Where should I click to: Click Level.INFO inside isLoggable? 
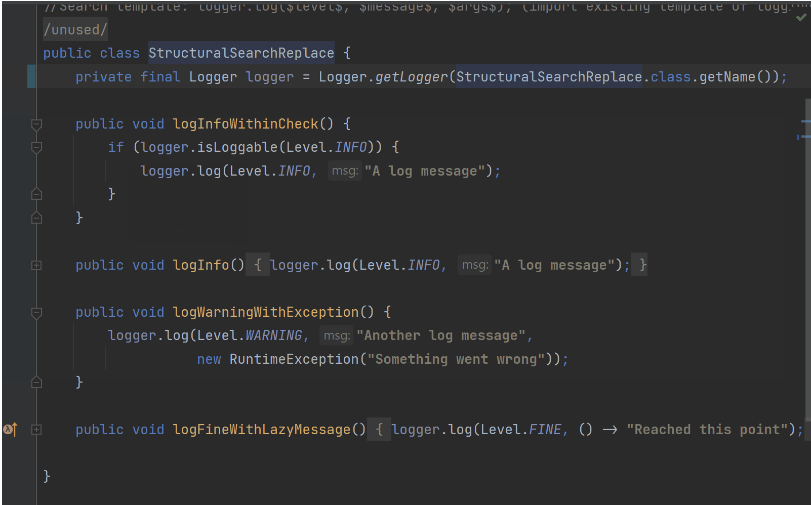coord(326,147)
